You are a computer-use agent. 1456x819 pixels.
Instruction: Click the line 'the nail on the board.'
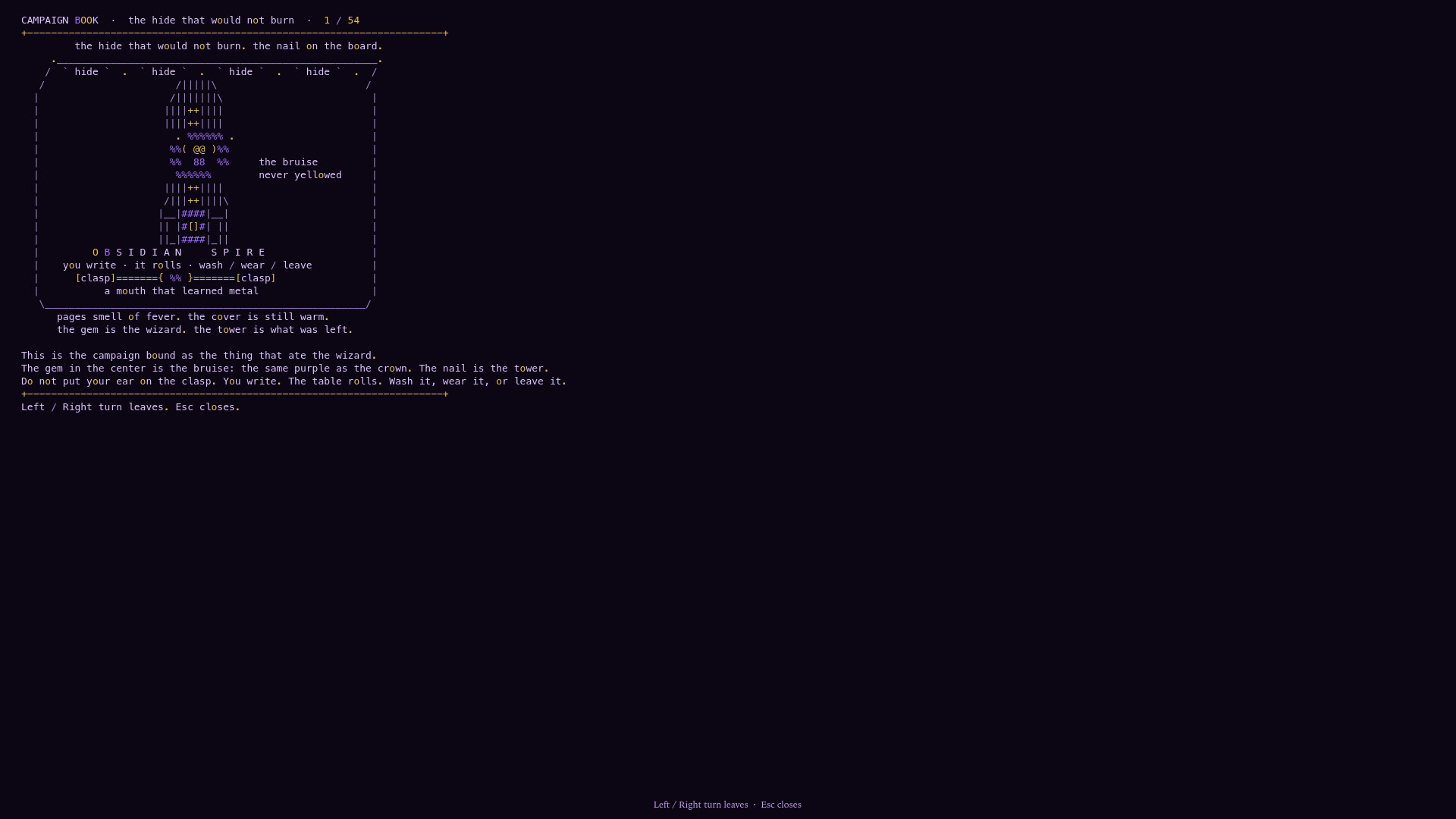318,46
